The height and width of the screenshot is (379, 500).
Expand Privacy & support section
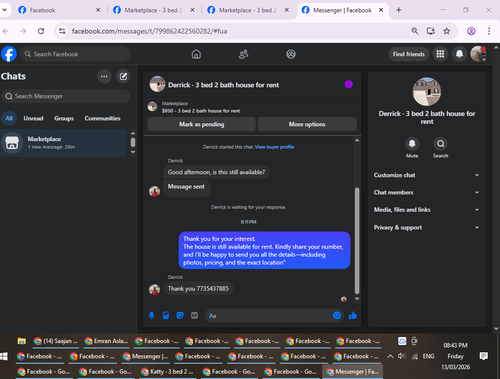(426, 227)
